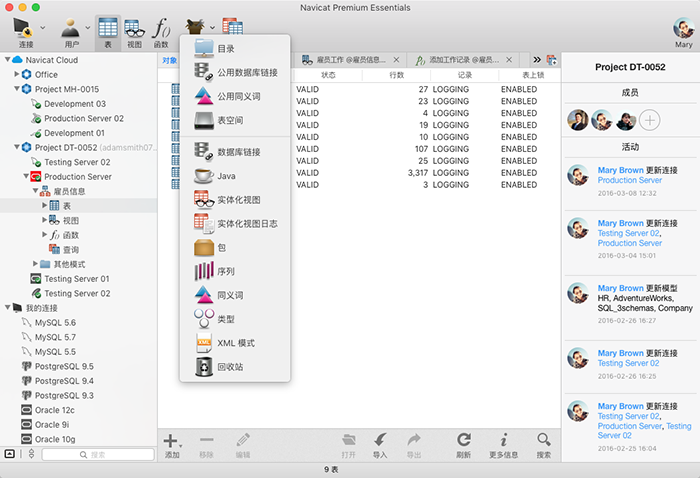Open the connection toolbar dropdown arrow
The image size is (700, 478).
[43, 28]
